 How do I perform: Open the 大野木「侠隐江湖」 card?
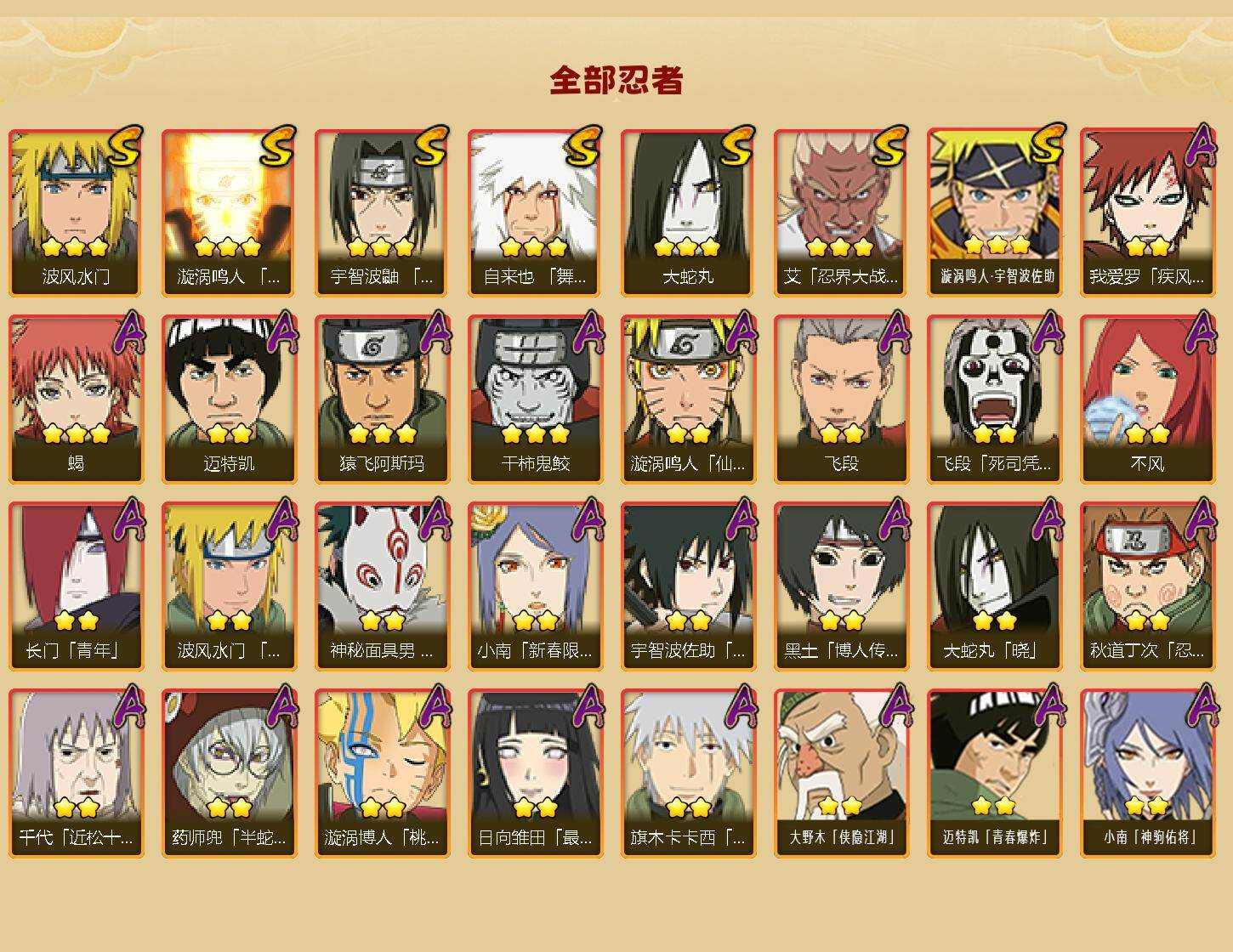(x=841, y=773)
